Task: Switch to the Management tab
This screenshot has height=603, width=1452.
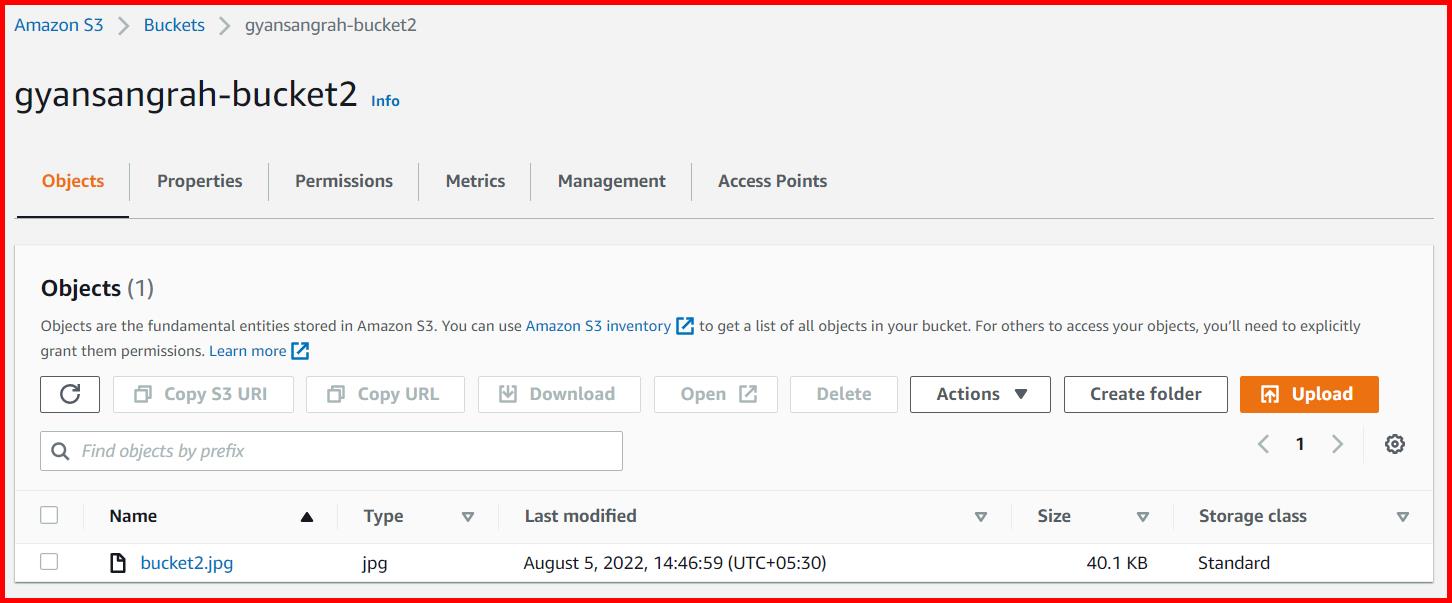Action: (x=611, y=181)
